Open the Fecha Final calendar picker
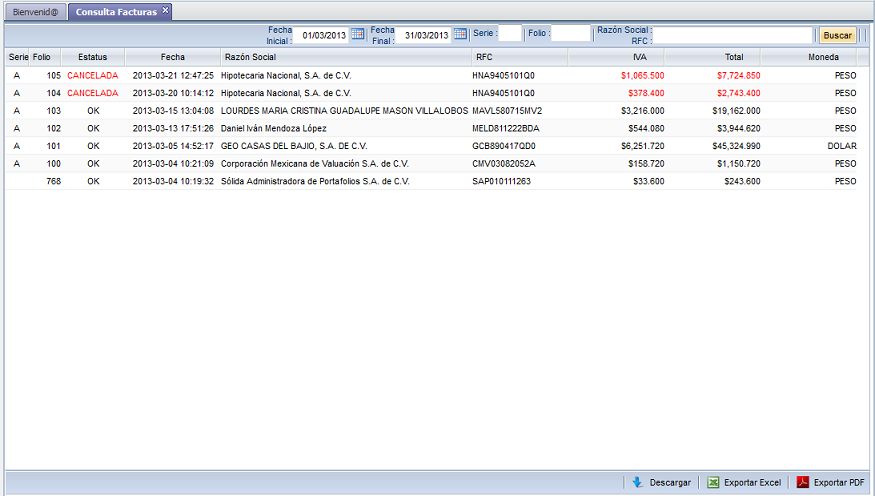This screenshot has width=875, height=496. [x=460, y=34]
